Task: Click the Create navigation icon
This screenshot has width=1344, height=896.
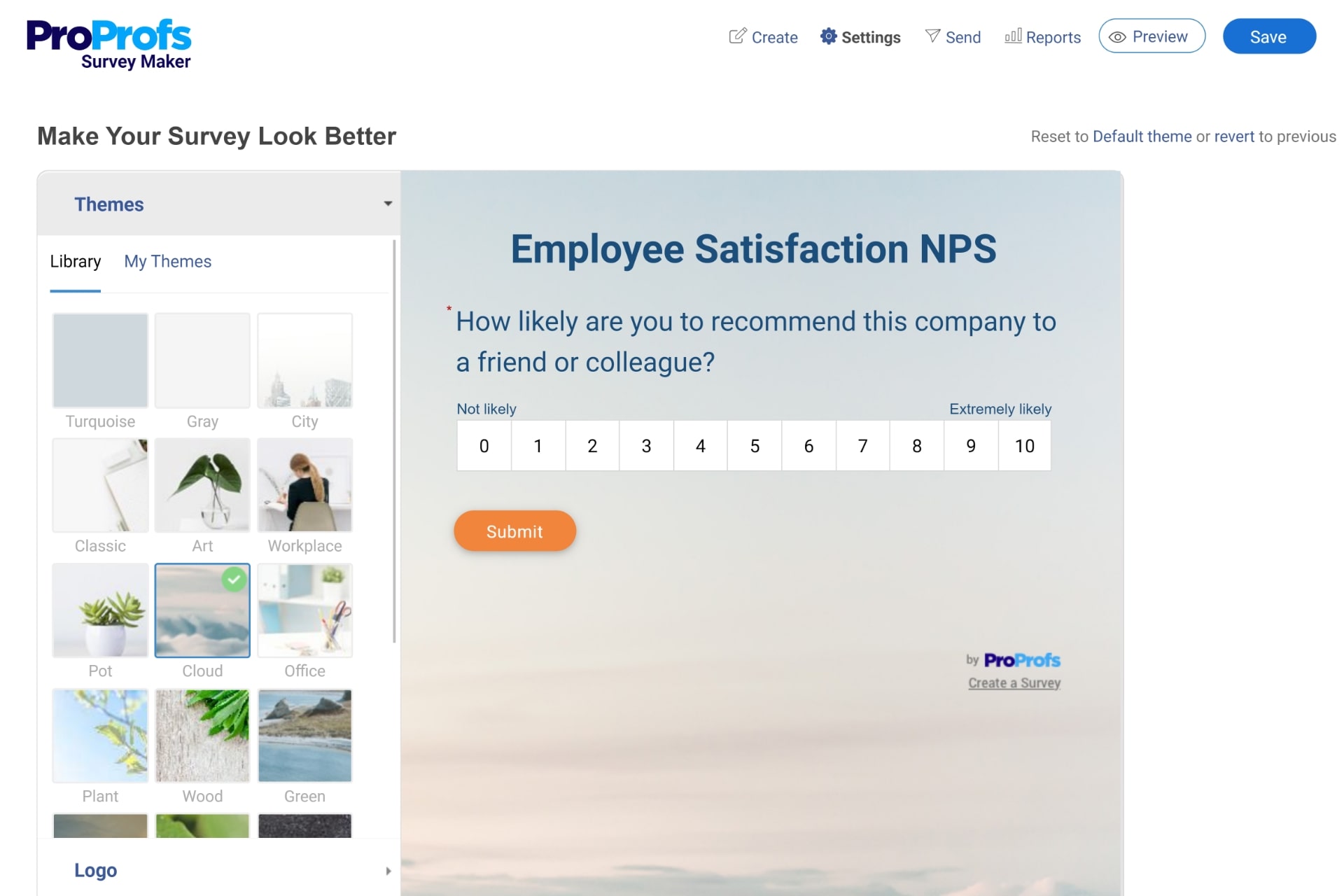Action: pos(736,36)
